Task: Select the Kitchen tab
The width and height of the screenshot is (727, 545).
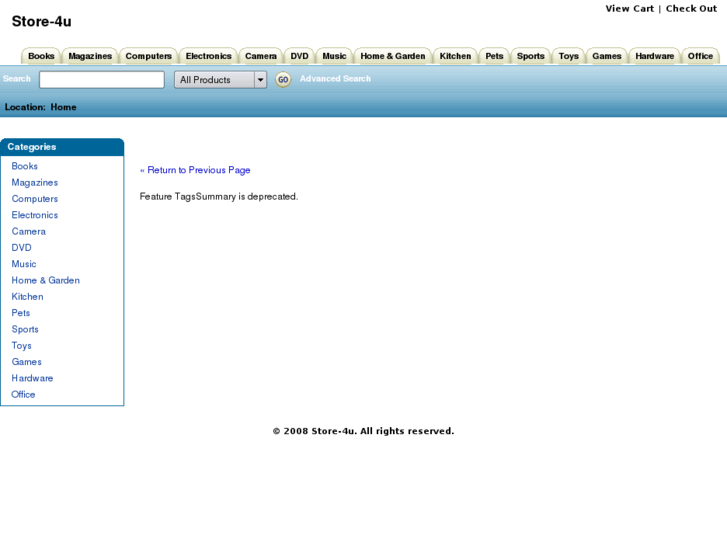Action: coord(455,56)
